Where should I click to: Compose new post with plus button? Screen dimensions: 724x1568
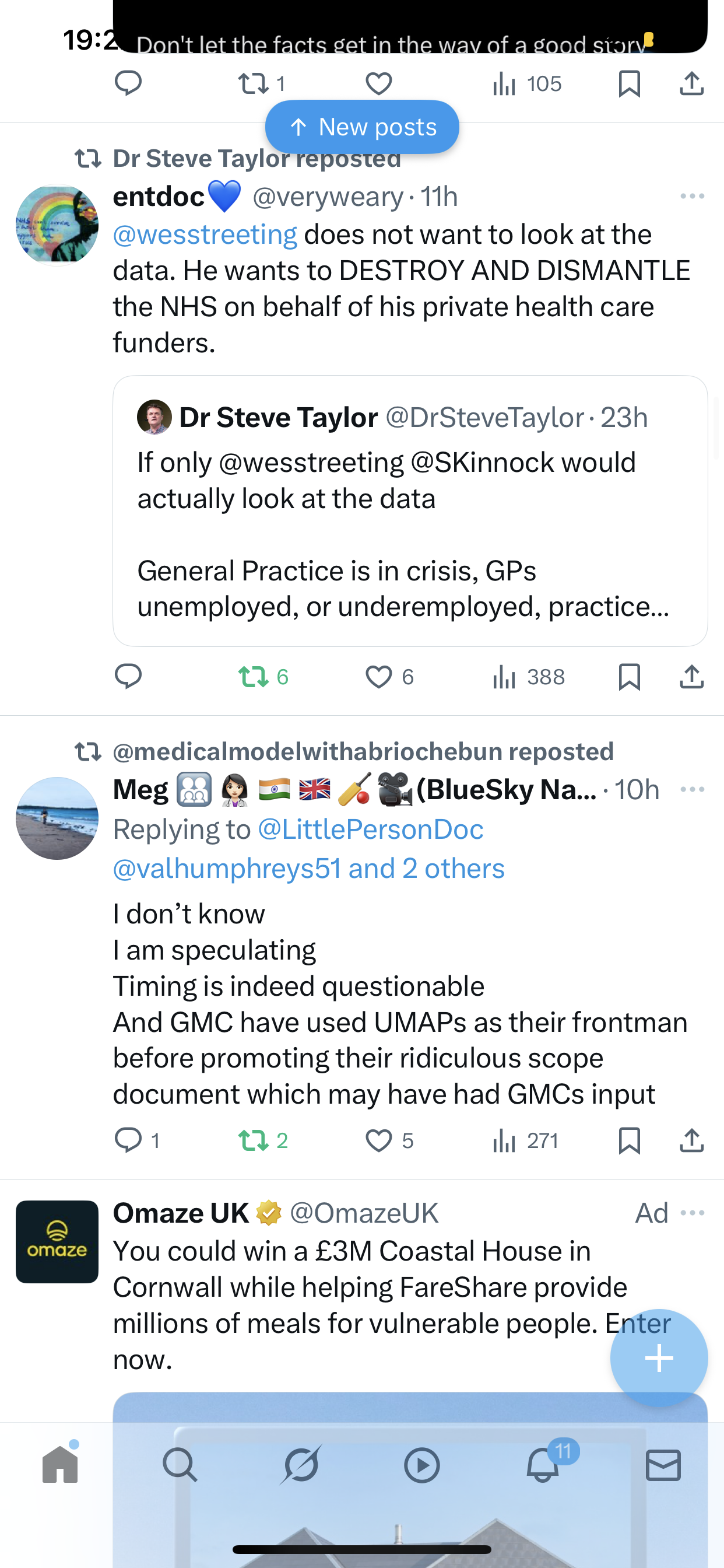pos(659,1358)
